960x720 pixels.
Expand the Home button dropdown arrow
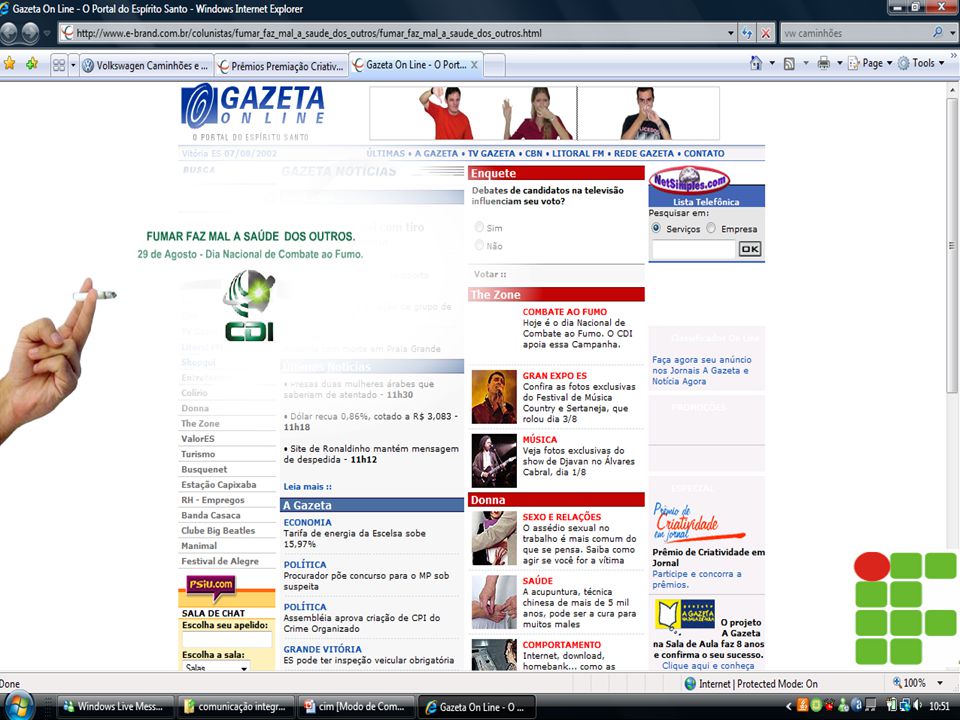click(772, 63)
